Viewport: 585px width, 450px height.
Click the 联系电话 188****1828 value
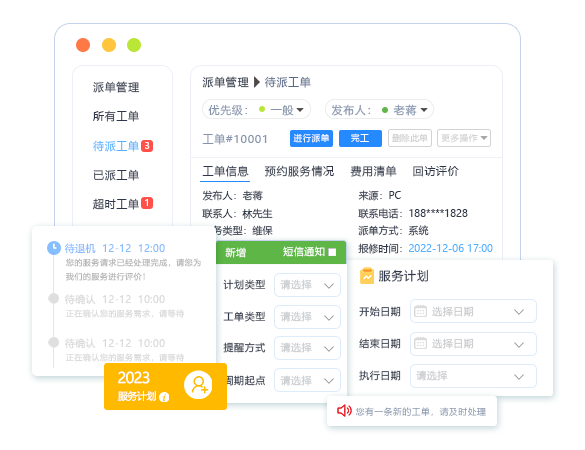438,213
